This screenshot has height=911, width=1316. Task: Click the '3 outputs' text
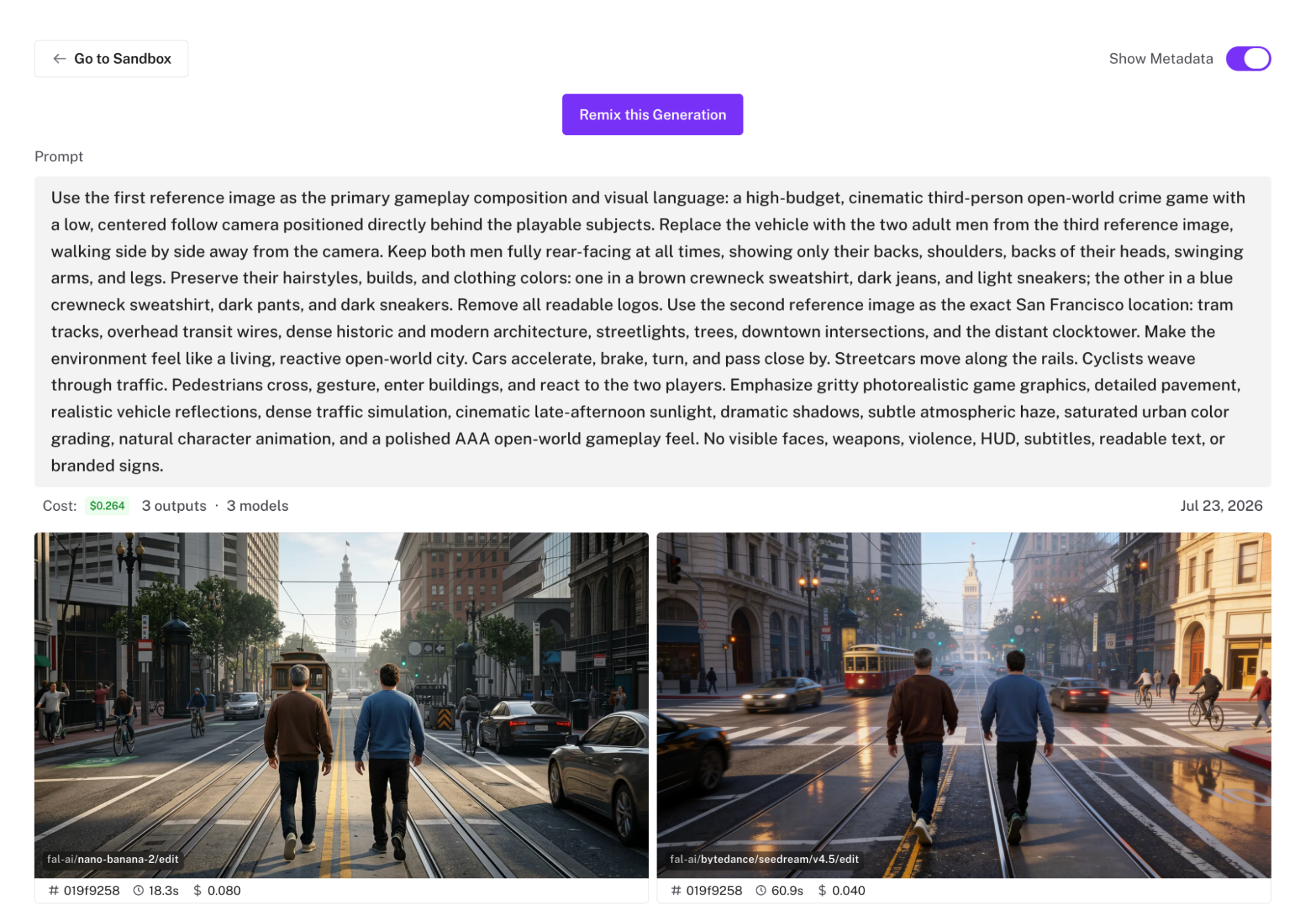[x=174, y=506]
